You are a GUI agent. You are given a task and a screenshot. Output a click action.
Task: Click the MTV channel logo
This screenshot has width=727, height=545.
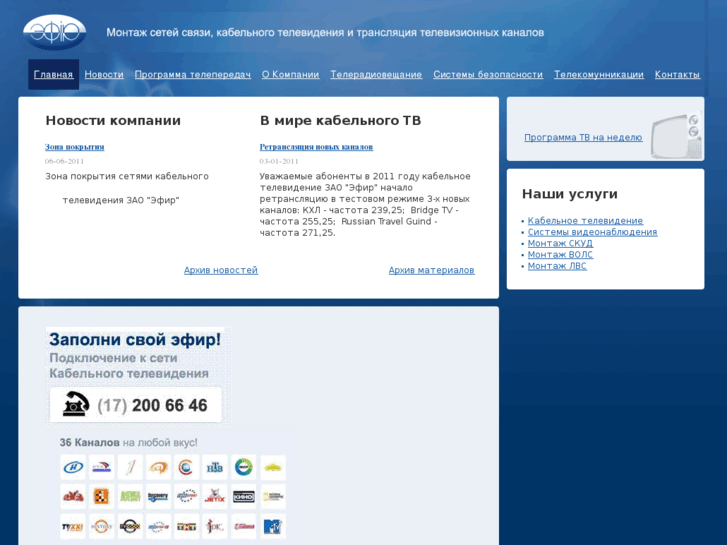[273, 526]
